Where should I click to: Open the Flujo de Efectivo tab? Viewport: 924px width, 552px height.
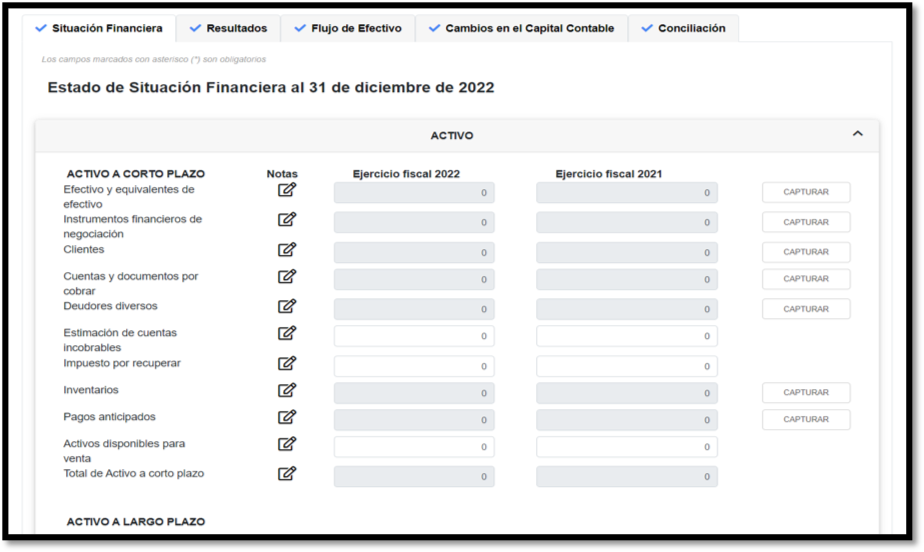348,28
